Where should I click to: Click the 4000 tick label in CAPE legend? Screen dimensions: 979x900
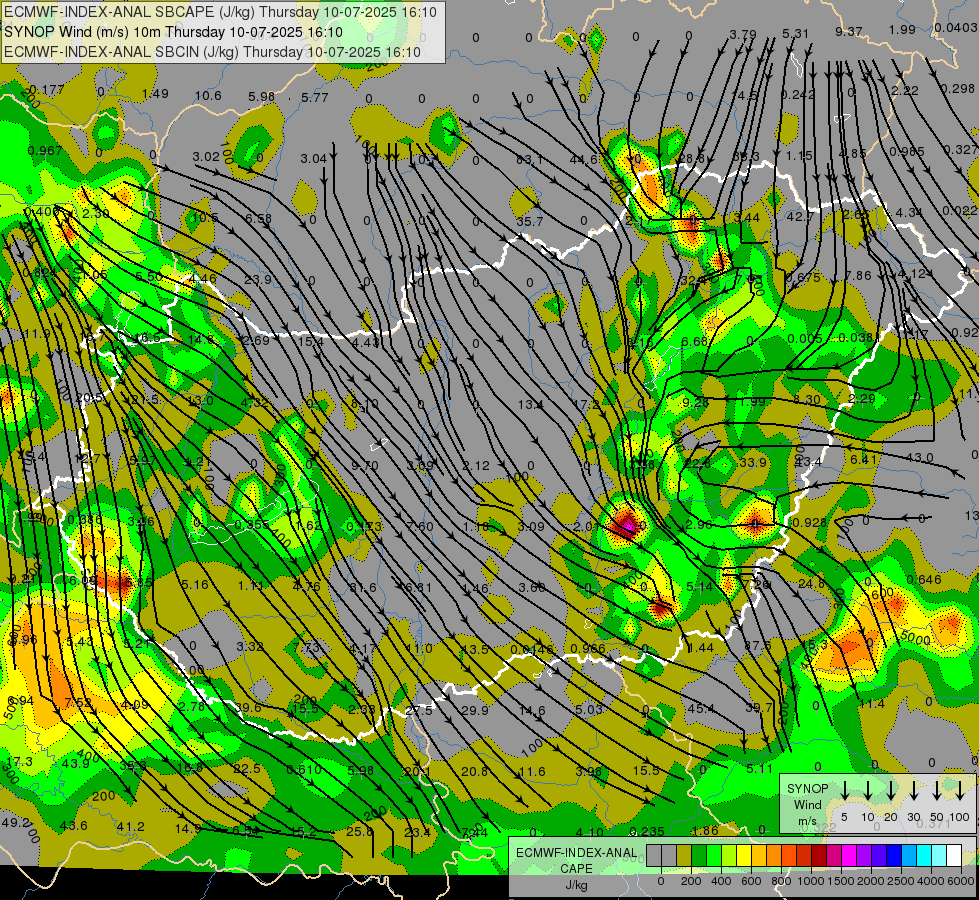coord(931,881)
